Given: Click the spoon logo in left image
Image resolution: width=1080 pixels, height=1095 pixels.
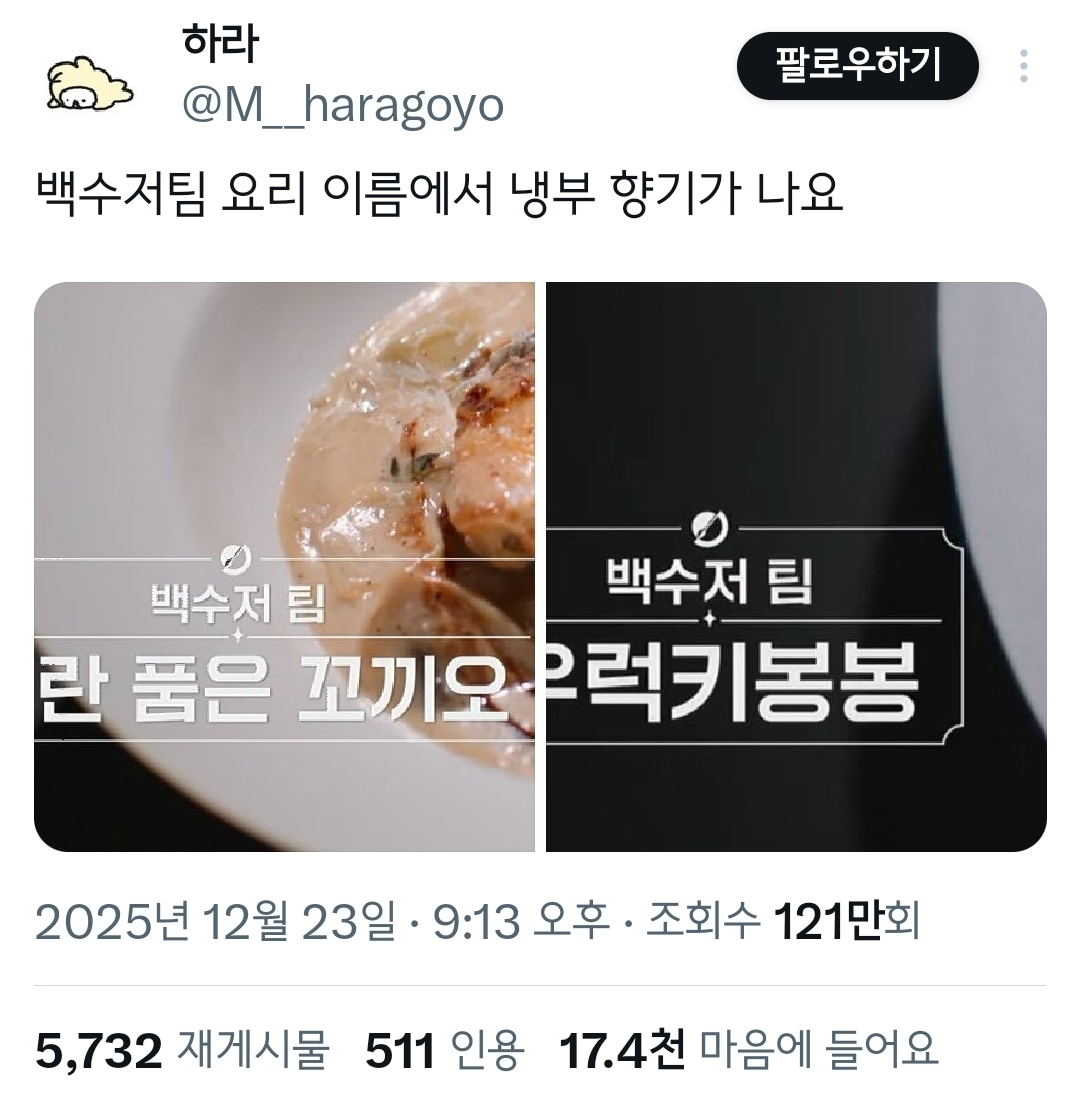Looking at the screenshot, I should click(x=235, y=558).
